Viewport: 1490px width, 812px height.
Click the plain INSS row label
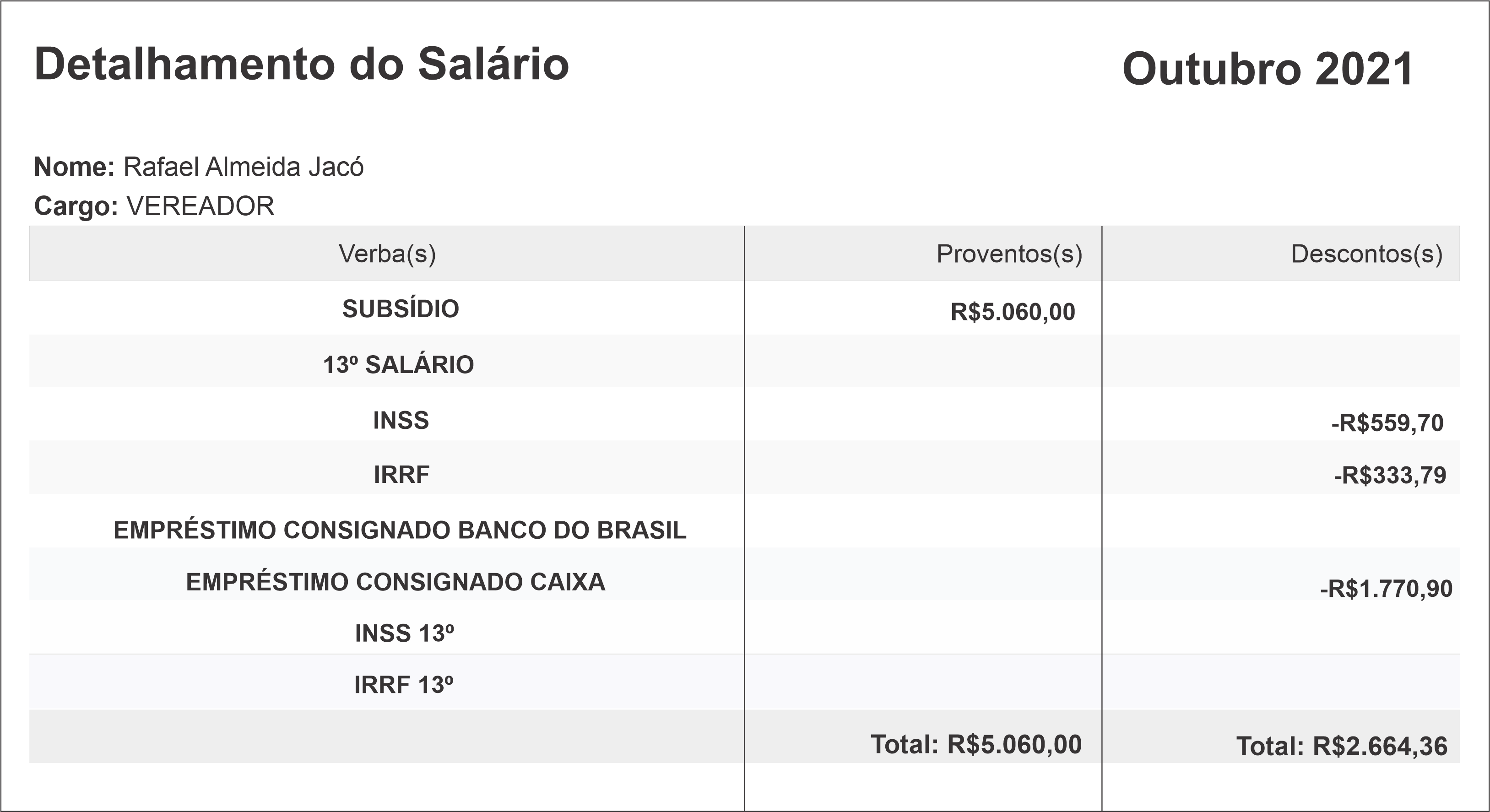[401, 421]
